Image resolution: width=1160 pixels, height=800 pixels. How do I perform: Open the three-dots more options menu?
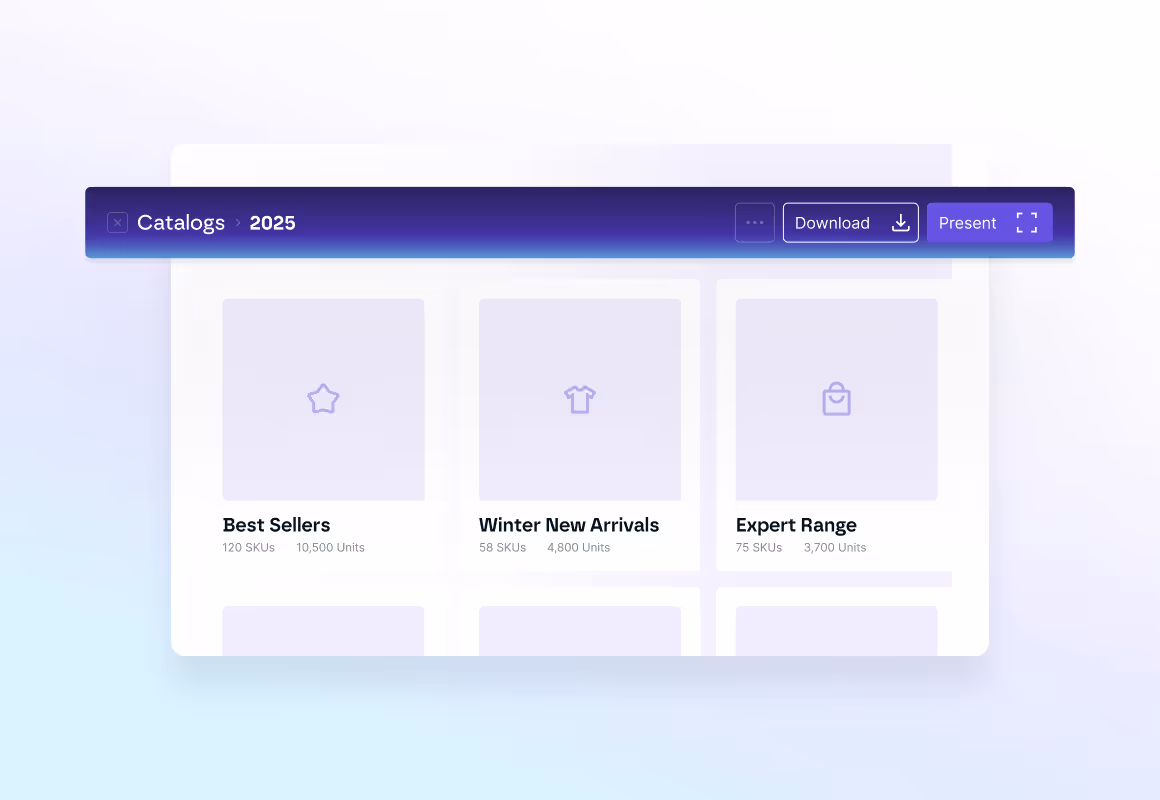[x=755, y=223]
